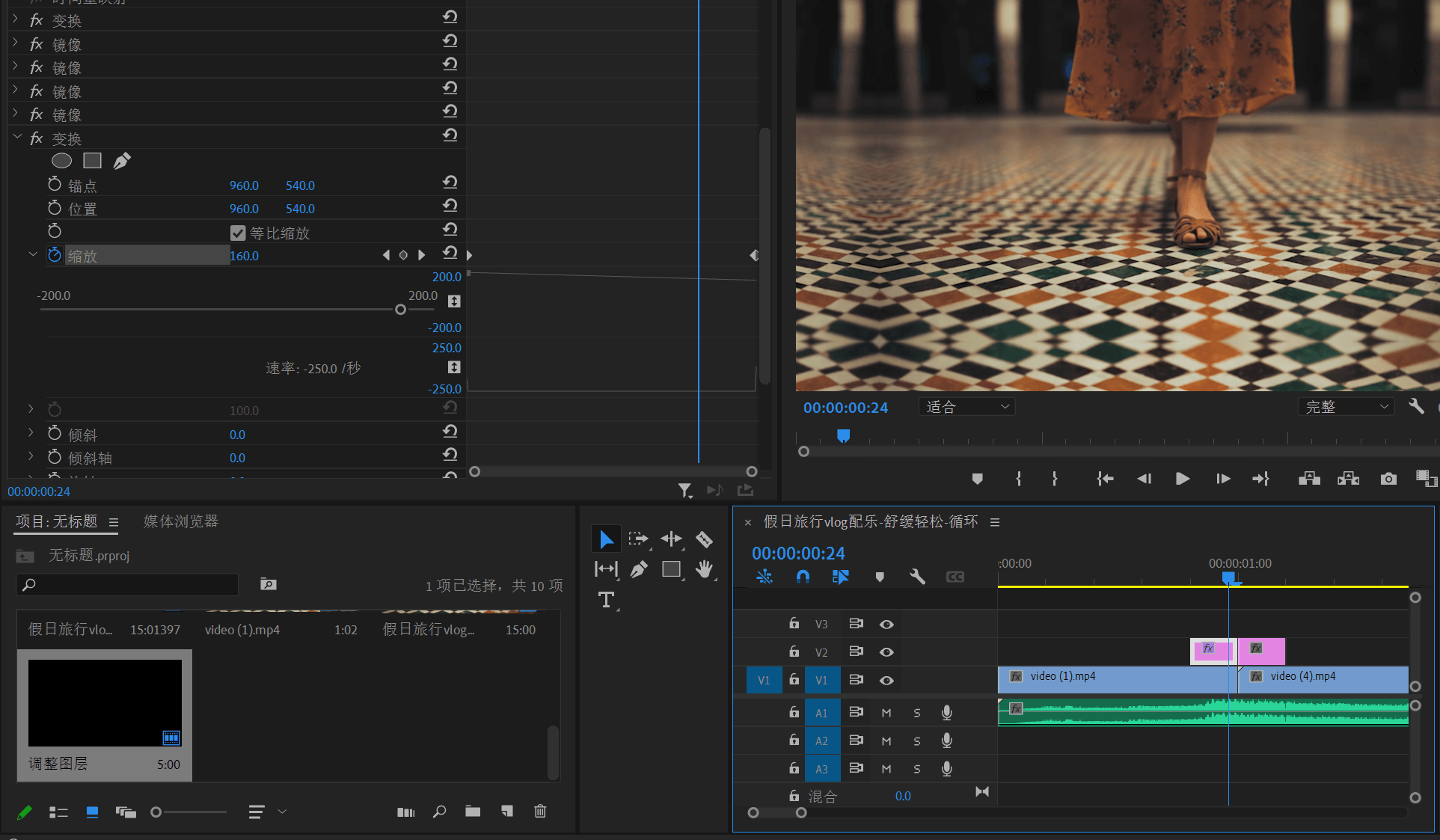This screenshot has width=1440, height=840.
Task: Expand the first 变换 effect at top
Action: click(x=15, y=19)
